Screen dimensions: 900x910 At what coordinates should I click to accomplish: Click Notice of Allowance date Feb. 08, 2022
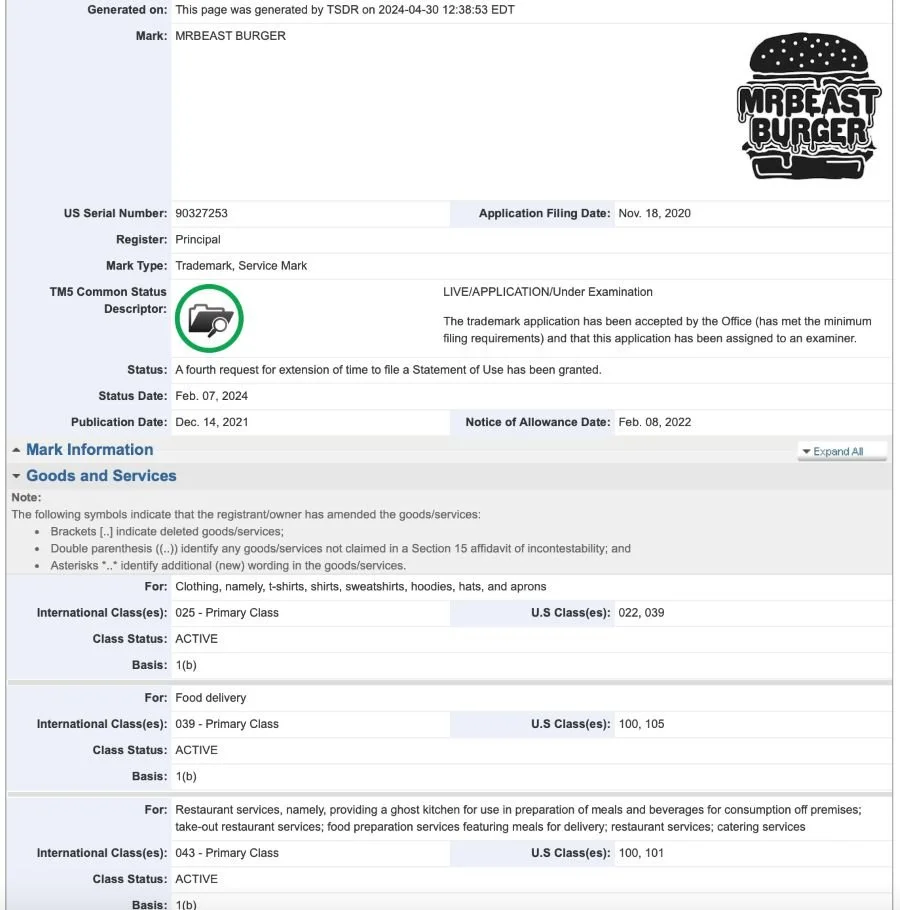tap(655, 422)
